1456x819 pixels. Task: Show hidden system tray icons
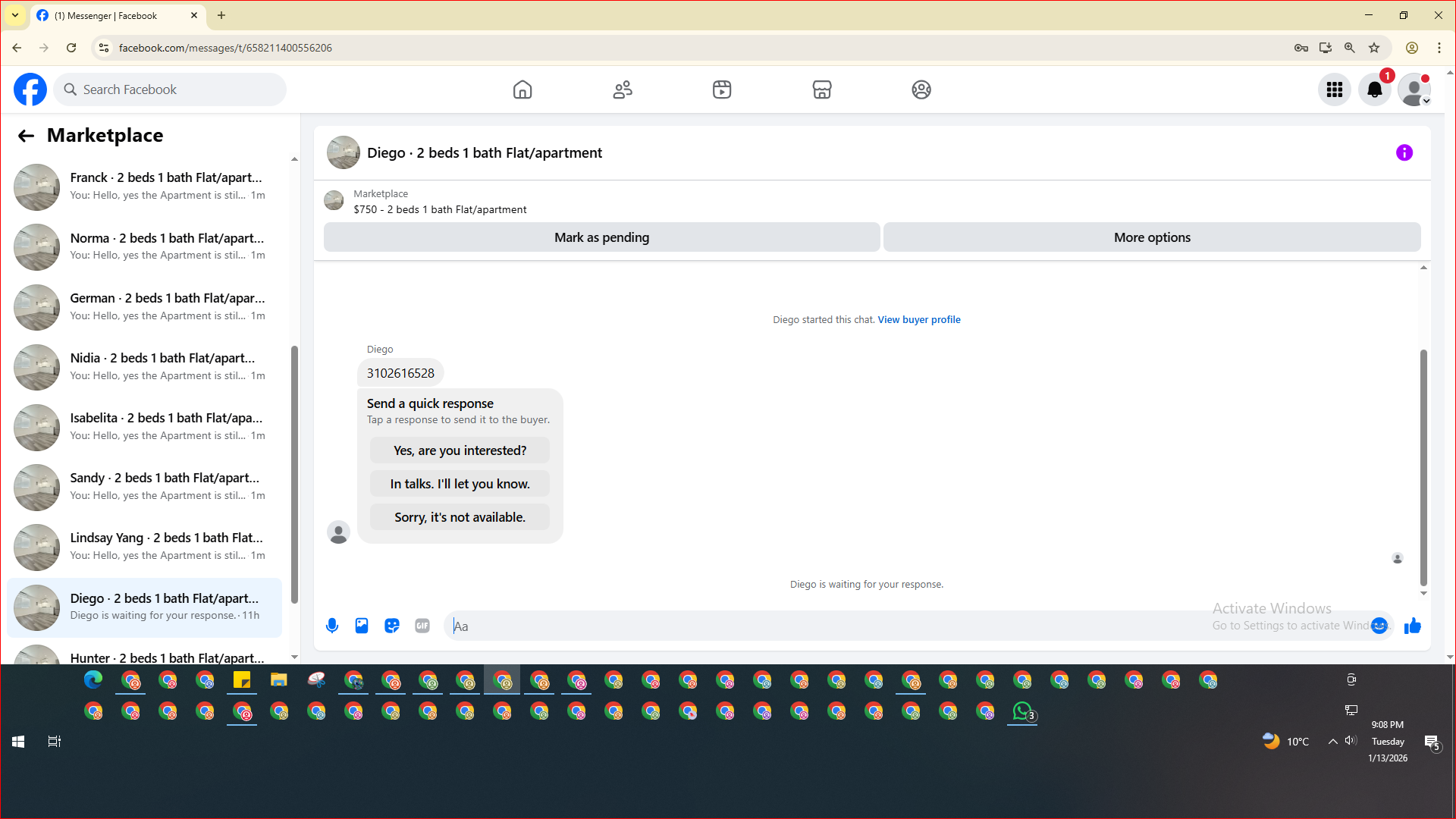point(1332,742)
